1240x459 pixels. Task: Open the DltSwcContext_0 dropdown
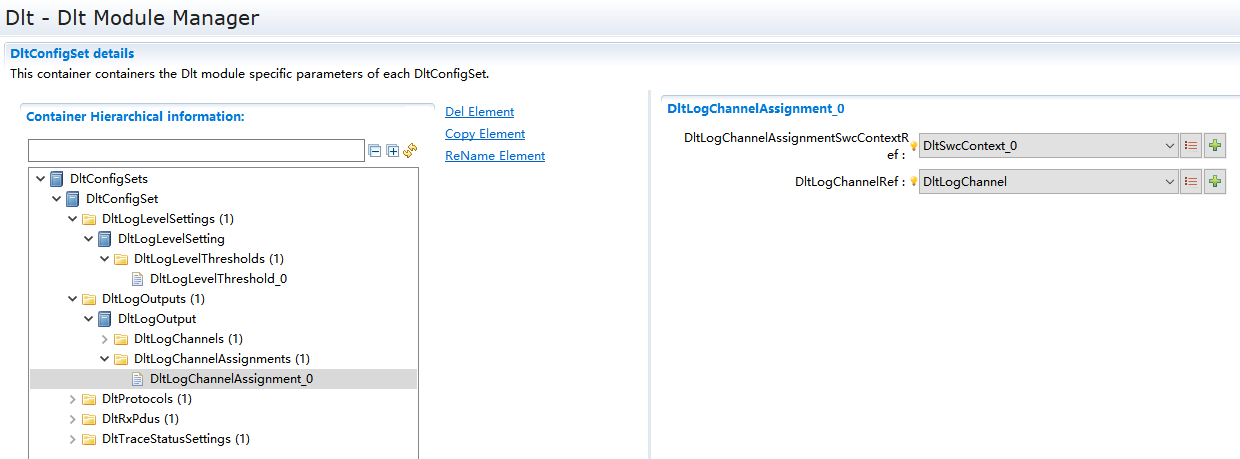pos(1170,146)
